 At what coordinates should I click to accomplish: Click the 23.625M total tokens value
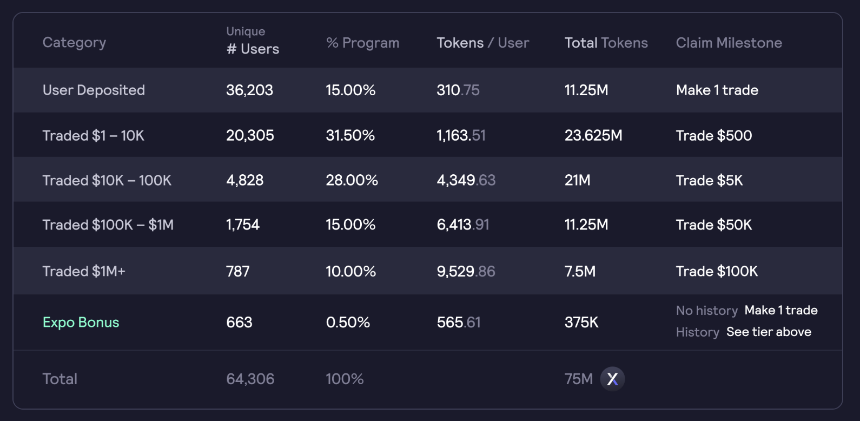(x=593, y=135)
